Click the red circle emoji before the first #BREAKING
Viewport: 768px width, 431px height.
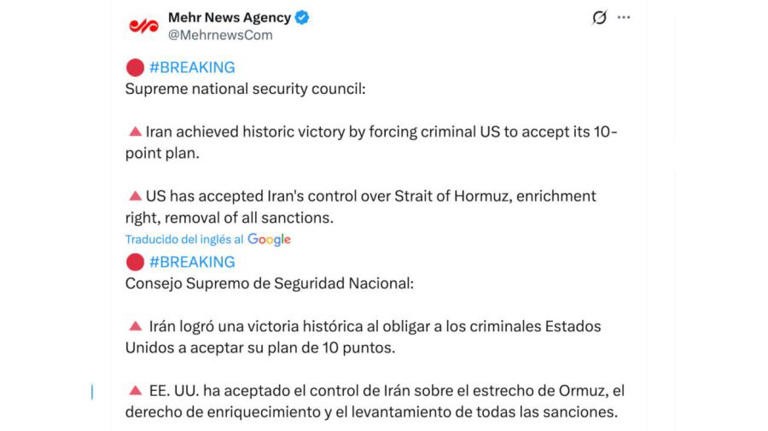[135, 67]
